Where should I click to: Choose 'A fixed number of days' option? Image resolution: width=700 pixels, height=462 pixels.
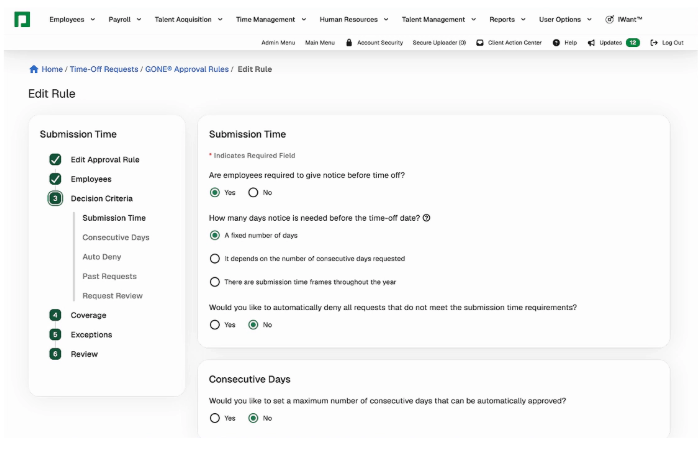tap(215, 235)
